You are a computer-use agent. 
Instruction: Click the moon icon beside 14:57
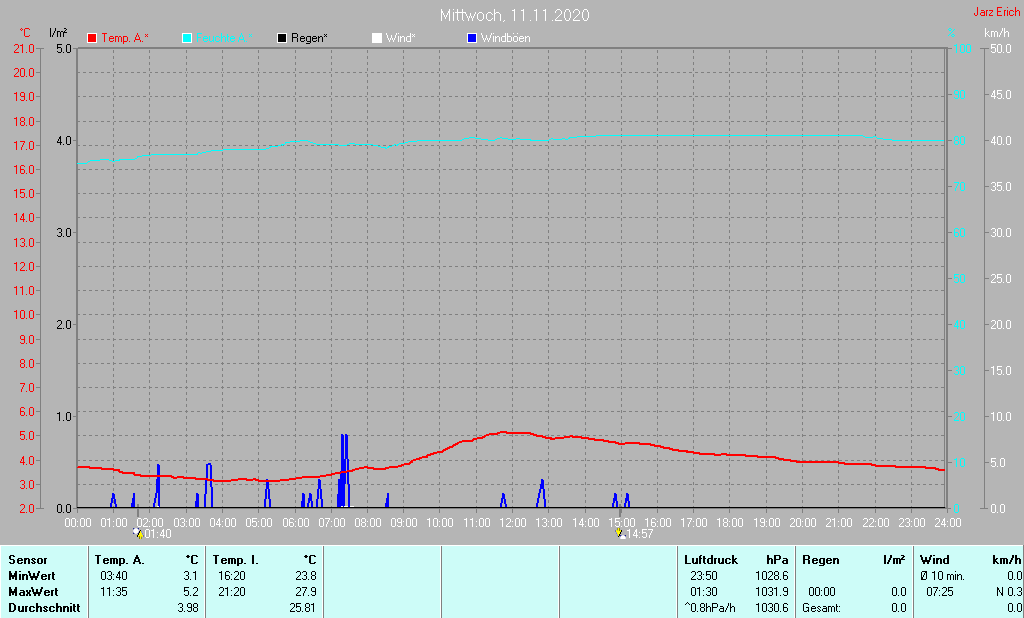[x=620, y=533]
